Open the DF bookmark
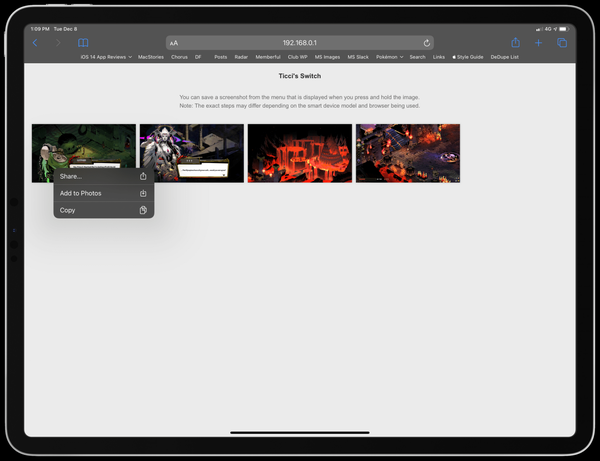600x461 pixels. (x=198, y=57)
